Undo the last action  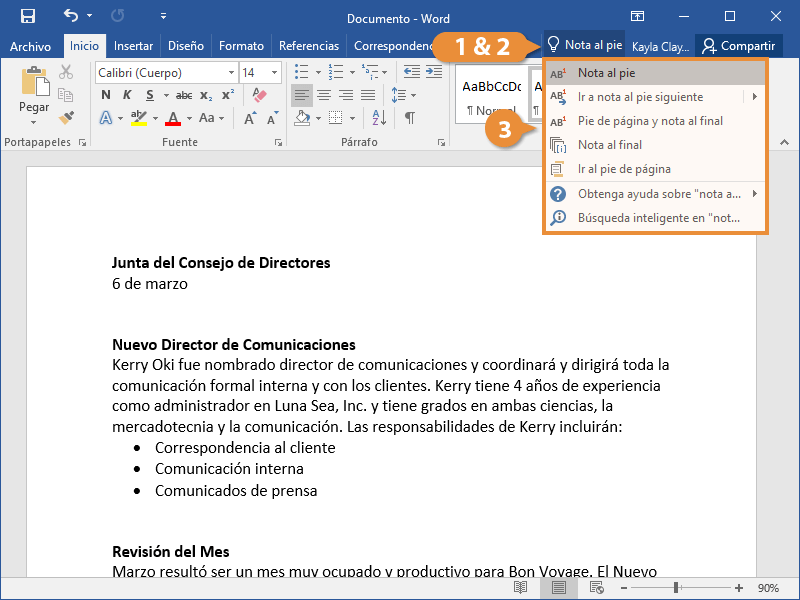[71, 16]
